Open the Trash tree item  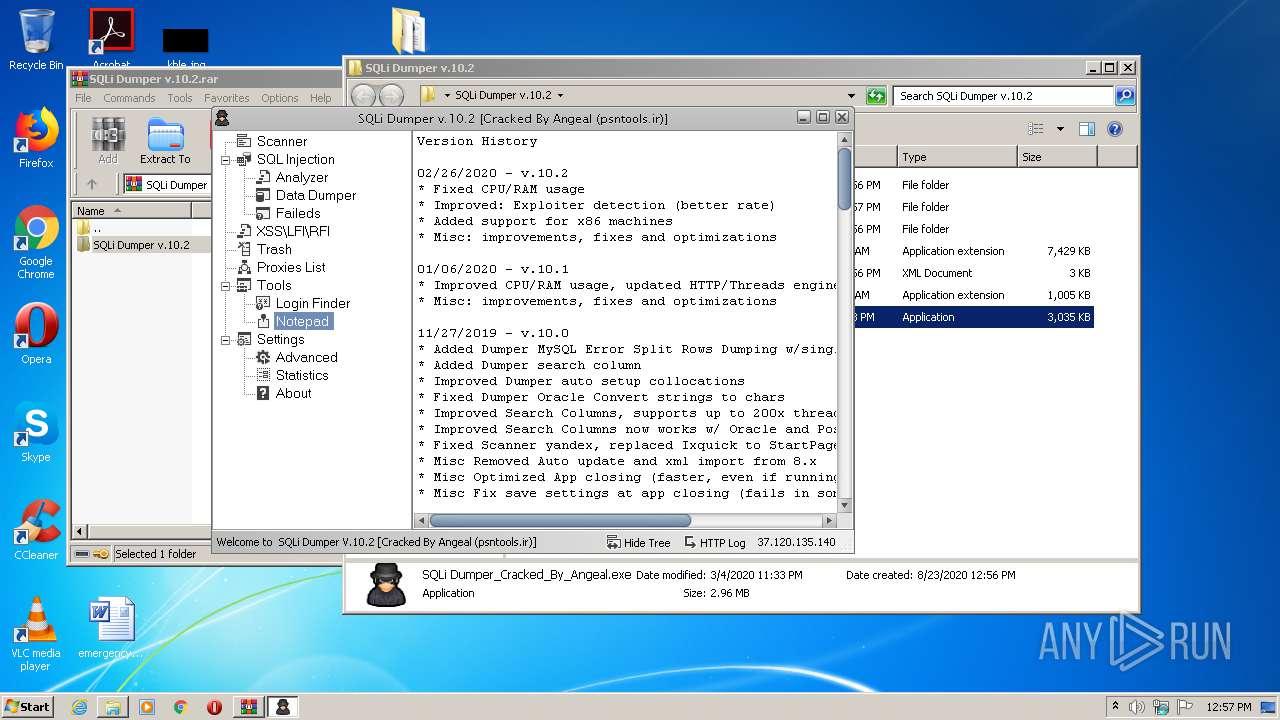[x=274, y=249]
